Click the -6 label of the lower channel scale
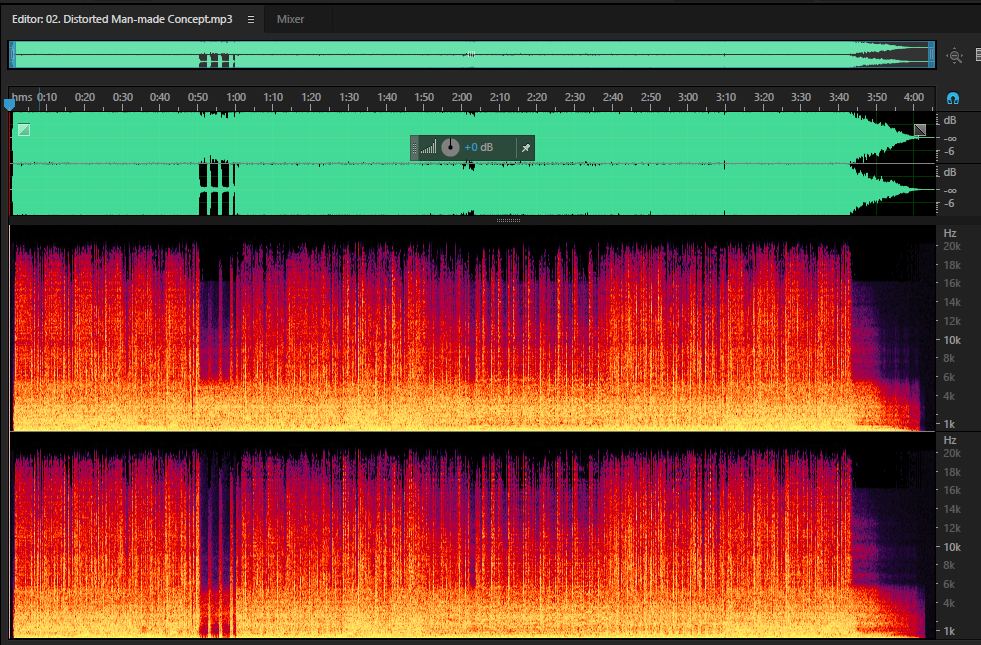The width and height of the screenshot is (981, 645). (949, 203)
